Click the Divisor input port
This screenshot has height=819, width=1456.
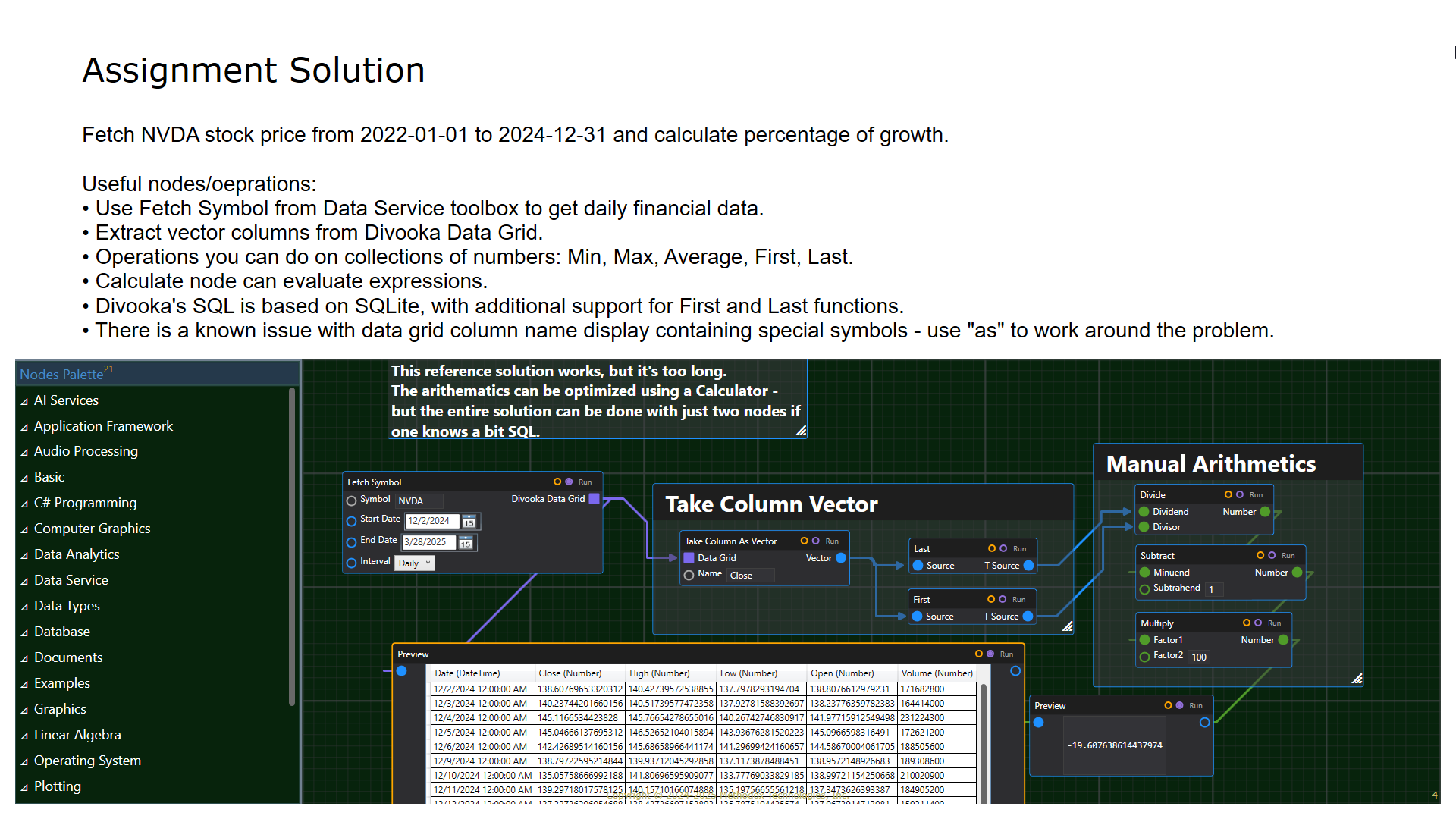click(1144, 527)
